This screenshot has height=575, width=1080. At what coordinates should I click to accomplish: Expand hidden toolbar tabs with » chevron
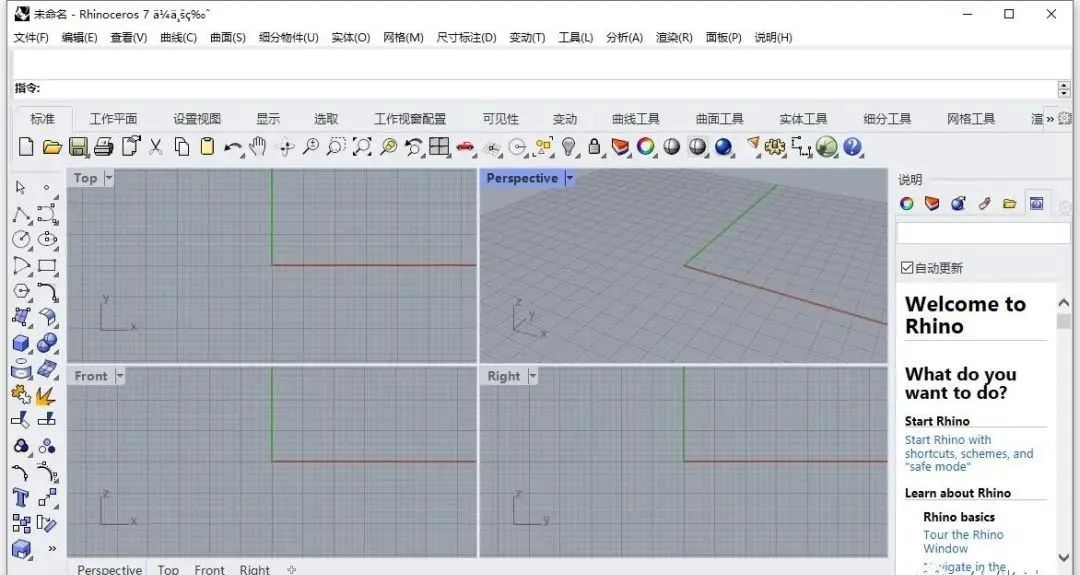click(1050, 118)
